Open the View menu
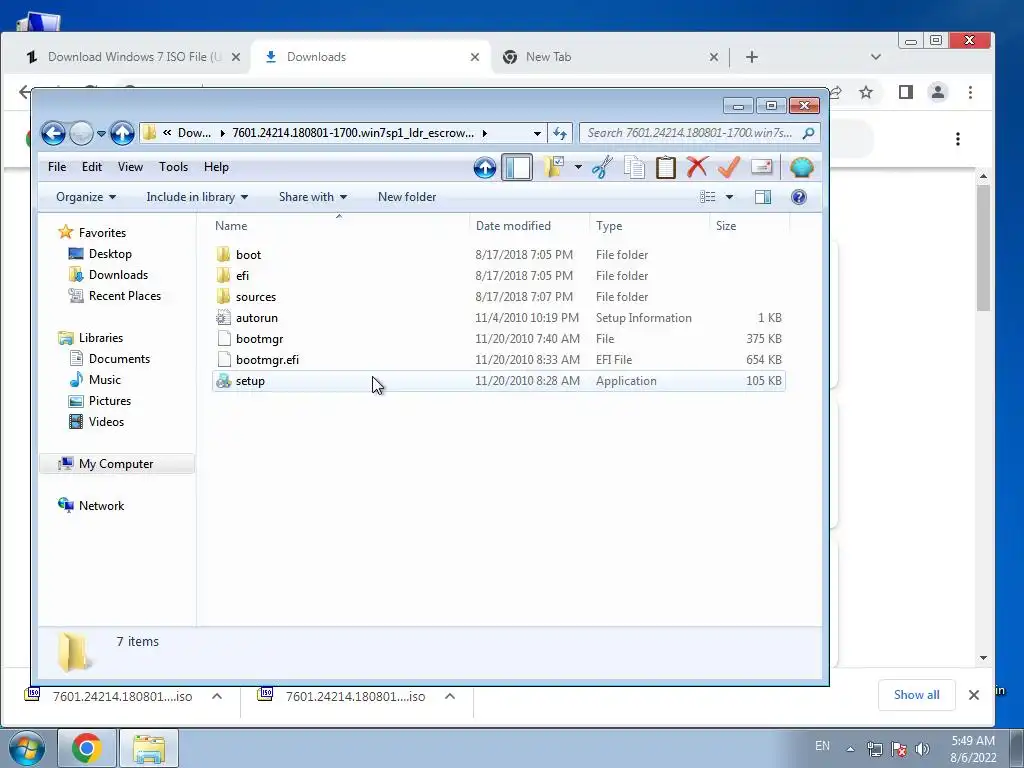The image size is (1024, 768). (x=130, y=167)
